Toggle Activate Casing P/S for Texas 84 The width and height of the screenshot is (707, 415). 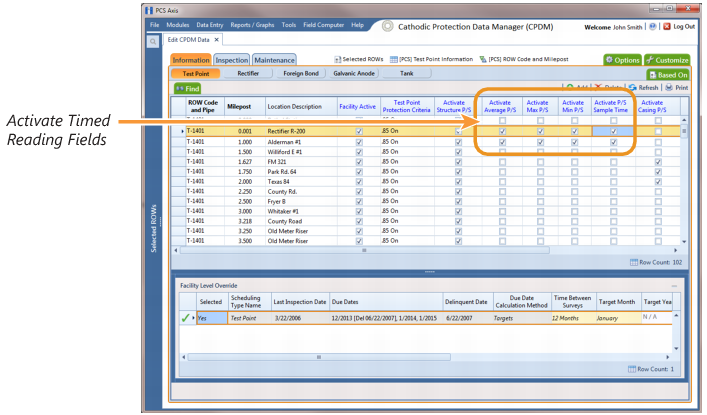point(658,181)
